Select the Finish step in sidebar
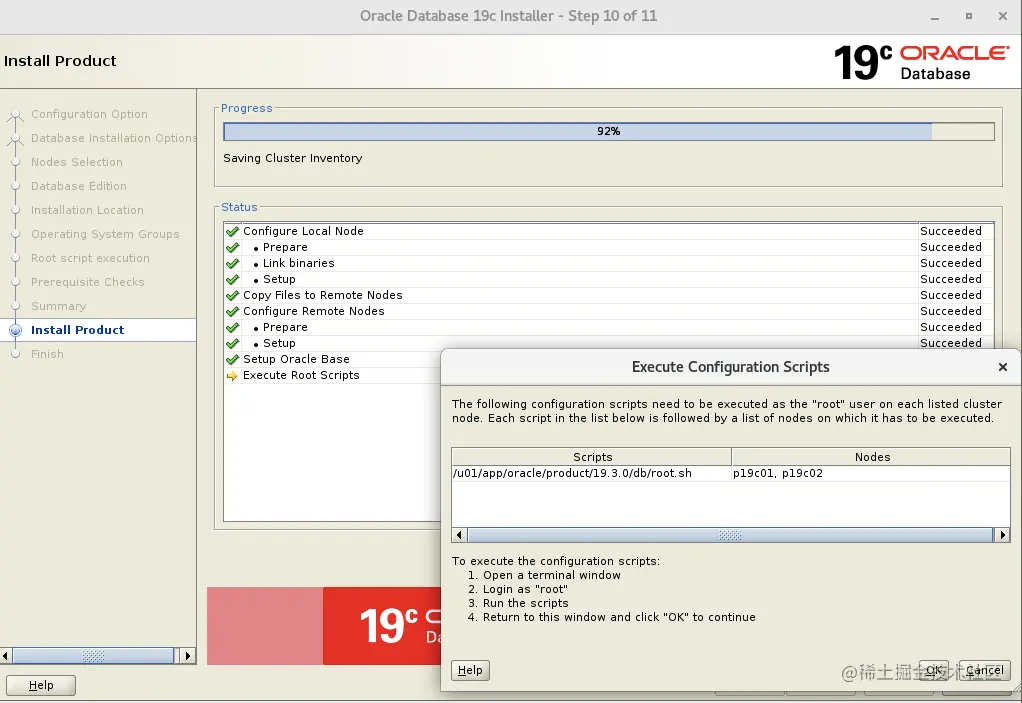Image resolution: width=1022 pixels, height=703 pixels. [x=48, y=354]
